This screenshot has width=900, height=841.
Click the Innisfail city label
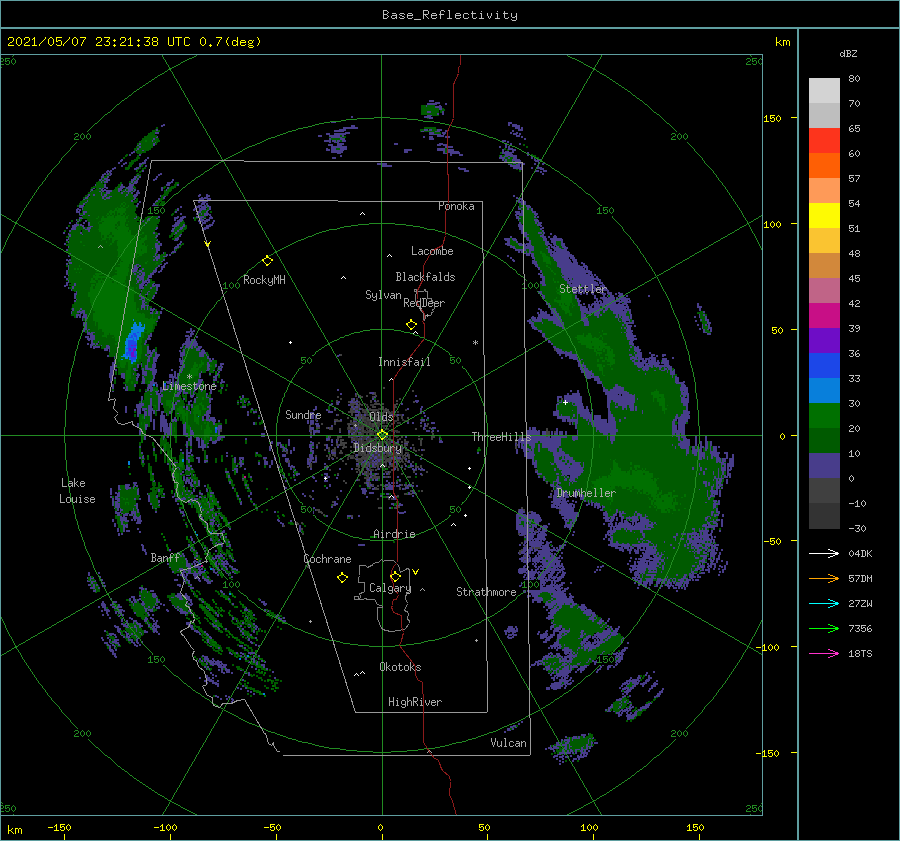pos(404,362)
